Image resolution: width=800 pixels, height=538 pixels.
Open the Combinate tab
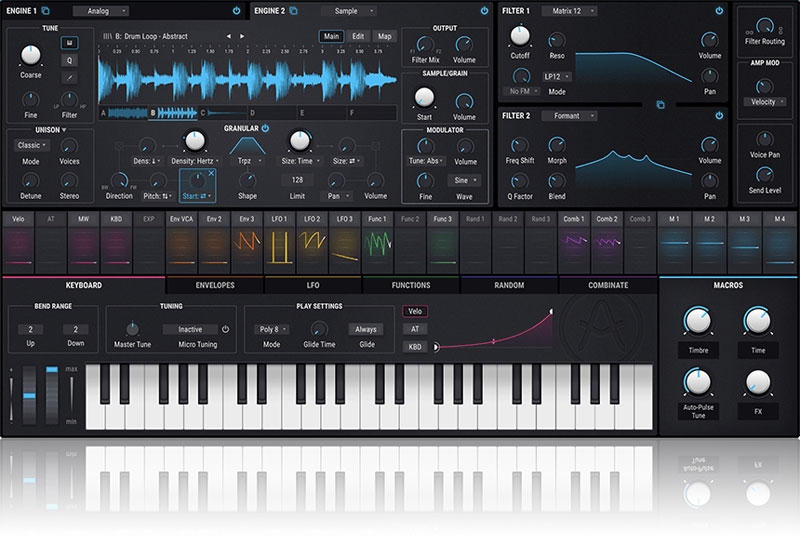[608, 285]
